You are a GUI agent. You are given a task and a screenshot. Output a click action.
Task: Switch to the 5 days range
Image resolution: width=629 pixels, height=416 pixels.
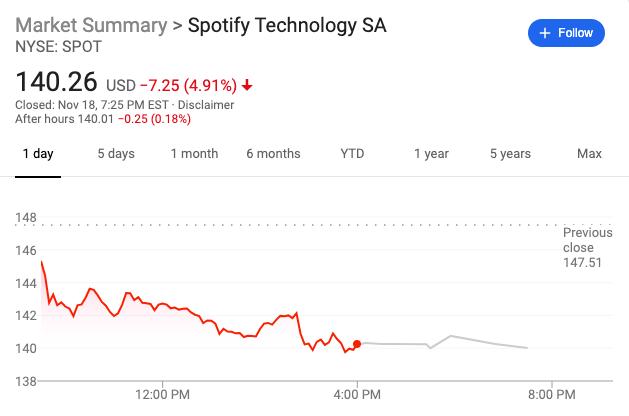[116, 154]
